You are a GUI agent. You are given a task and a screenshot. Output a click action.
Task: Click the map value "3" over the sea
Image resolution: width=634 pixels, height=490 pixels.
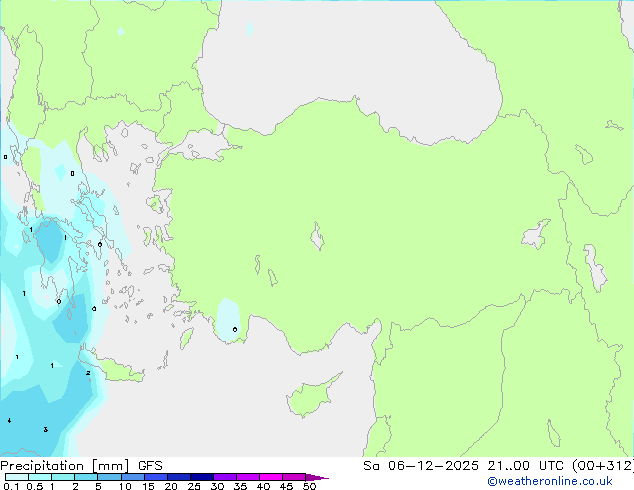click(46, 429)
